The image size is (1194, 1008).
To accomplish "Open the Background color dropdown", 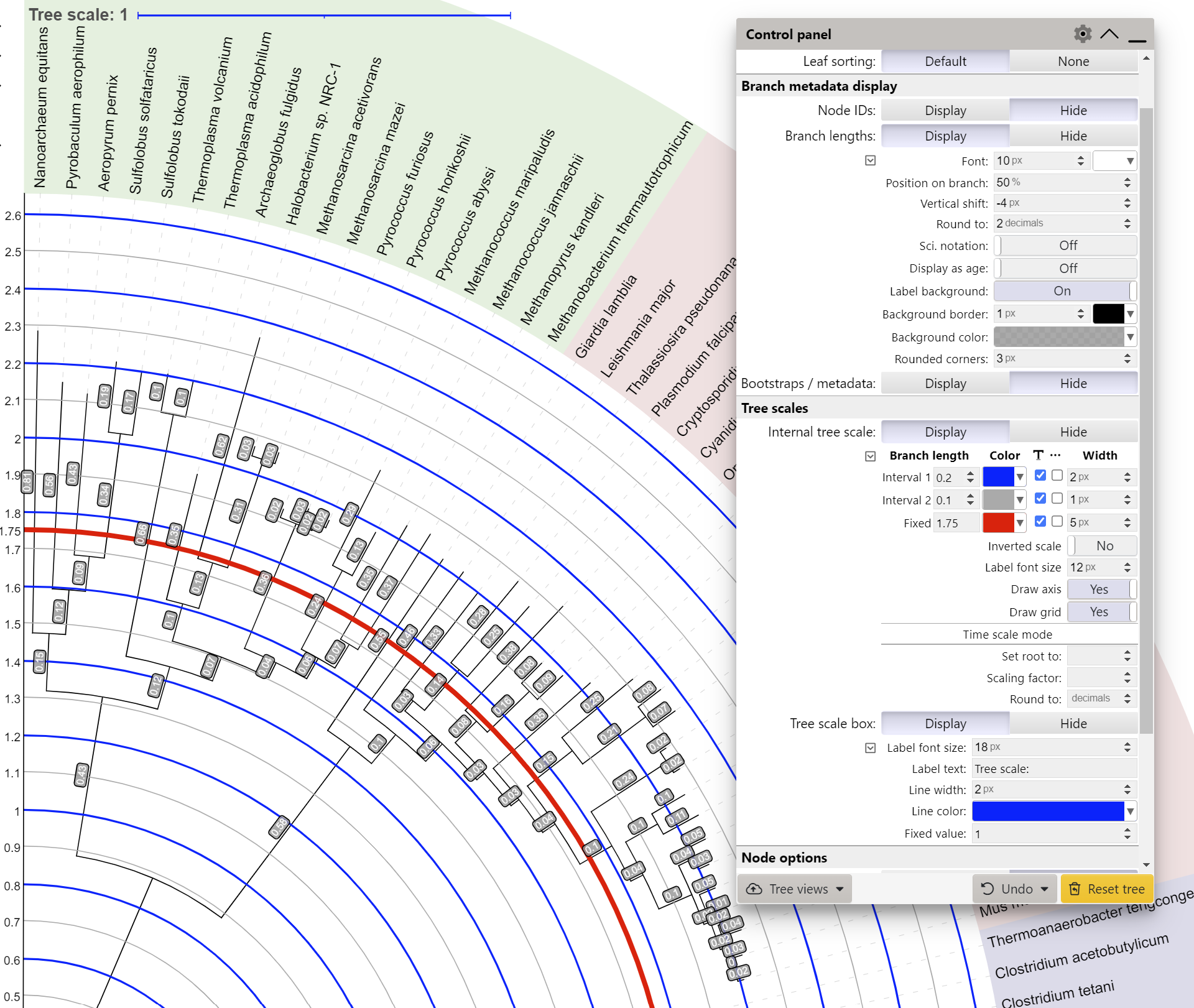I will (x=1130, y=337).
